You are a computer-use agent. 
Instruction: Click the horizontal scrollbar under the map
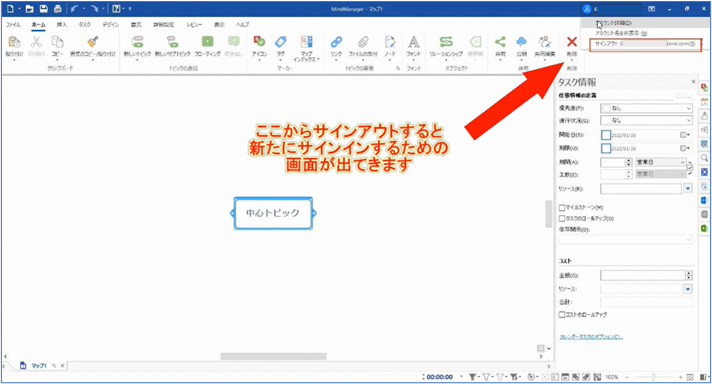273,356
